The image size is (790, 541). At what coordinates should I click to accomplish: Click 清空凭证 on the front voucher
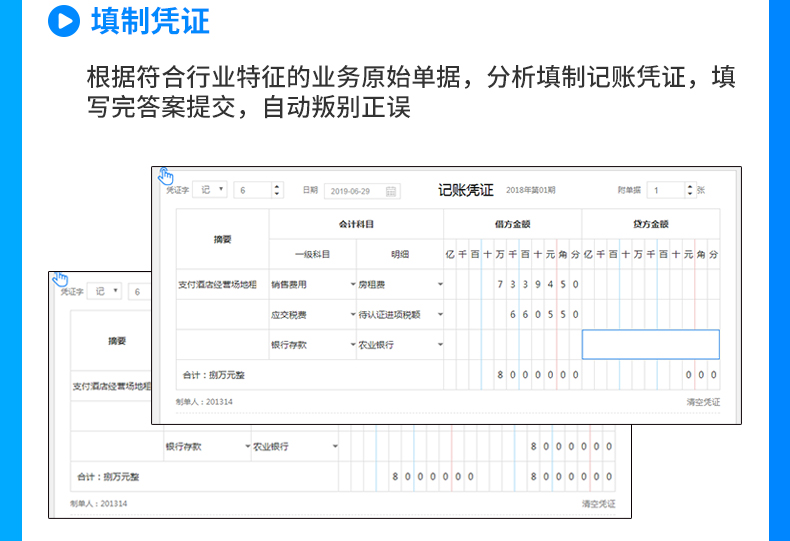click(x=701, y=402)
